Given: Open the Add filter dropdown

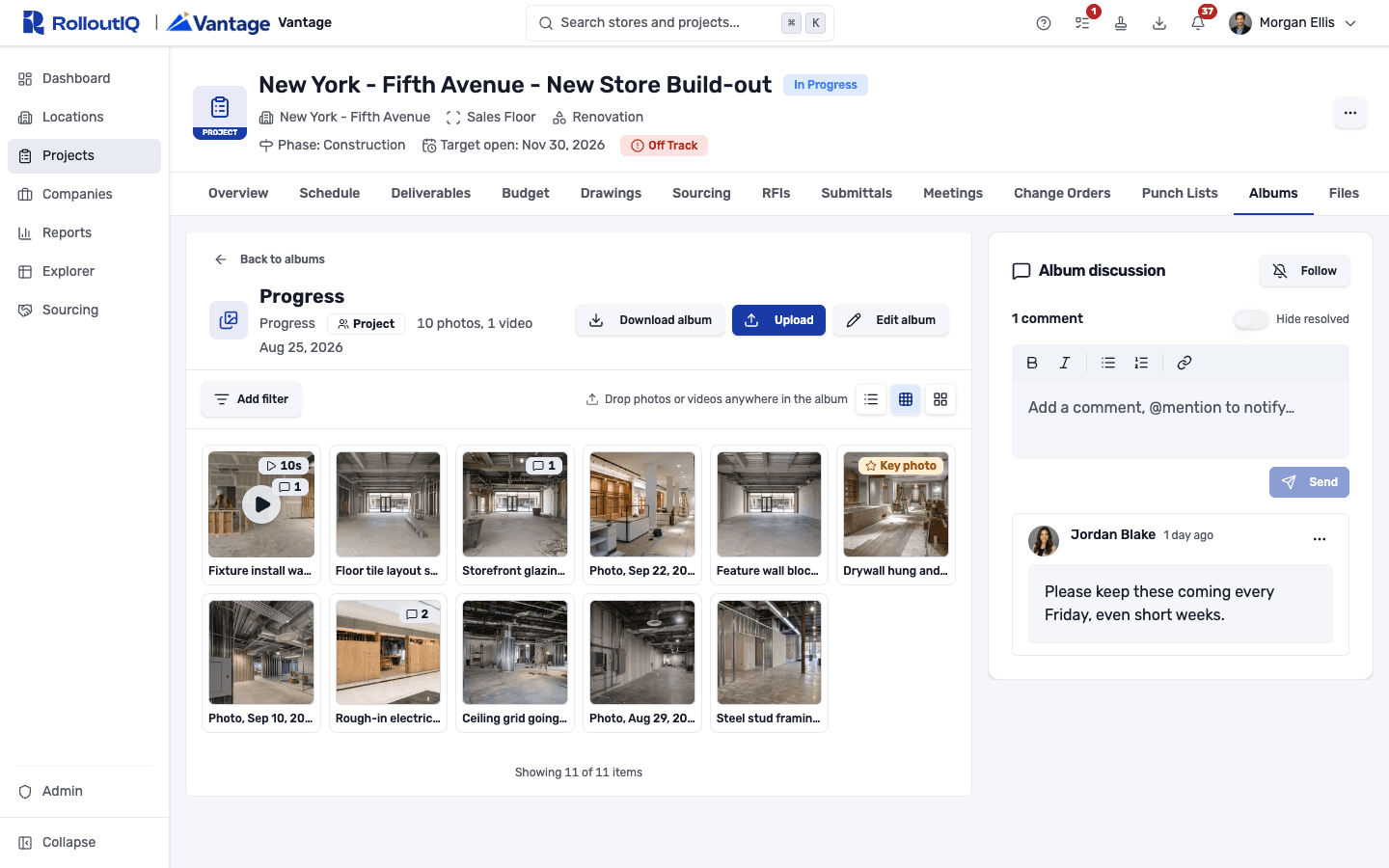Looking at the screenshot, I should [x=252, y=399].
